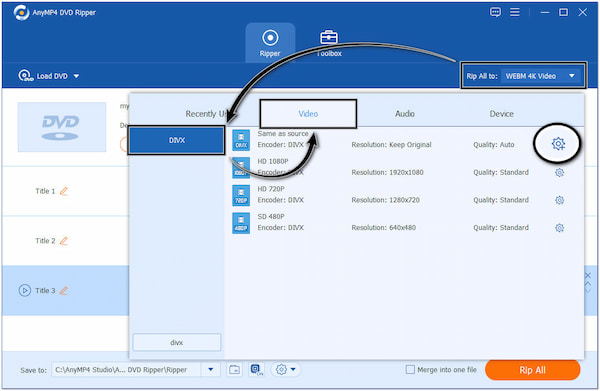
Task: Open the Toolbox tab
Action: point(329,43)
